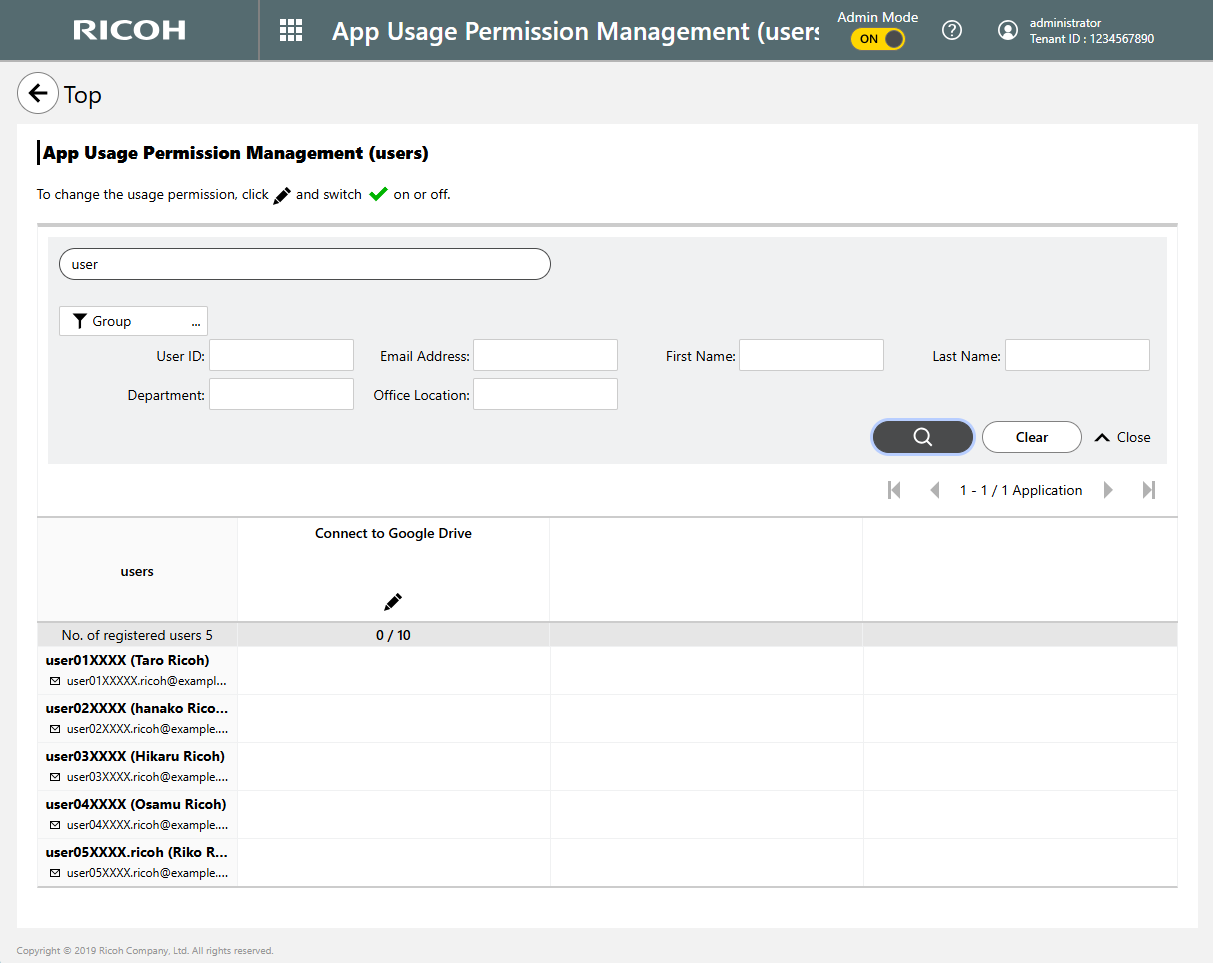Click the magnifier search button
Screen dimensions: 1213x963
point(922,437)
